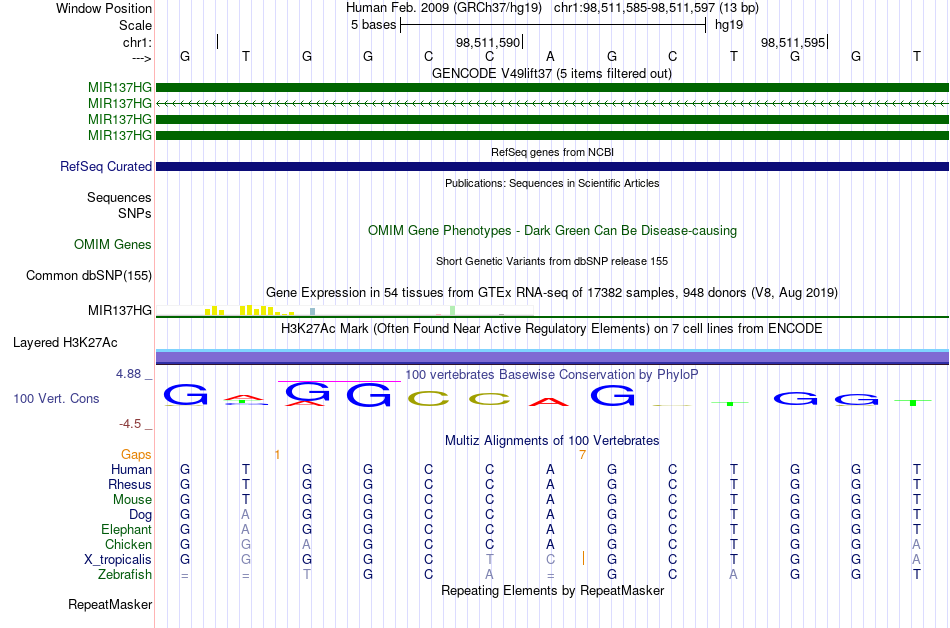Viewport: 950px width, 628px height.
Task: Open Short Genetic Variants from dbSNP release 155
Action: pyautogui.click(x=552, y=261)
